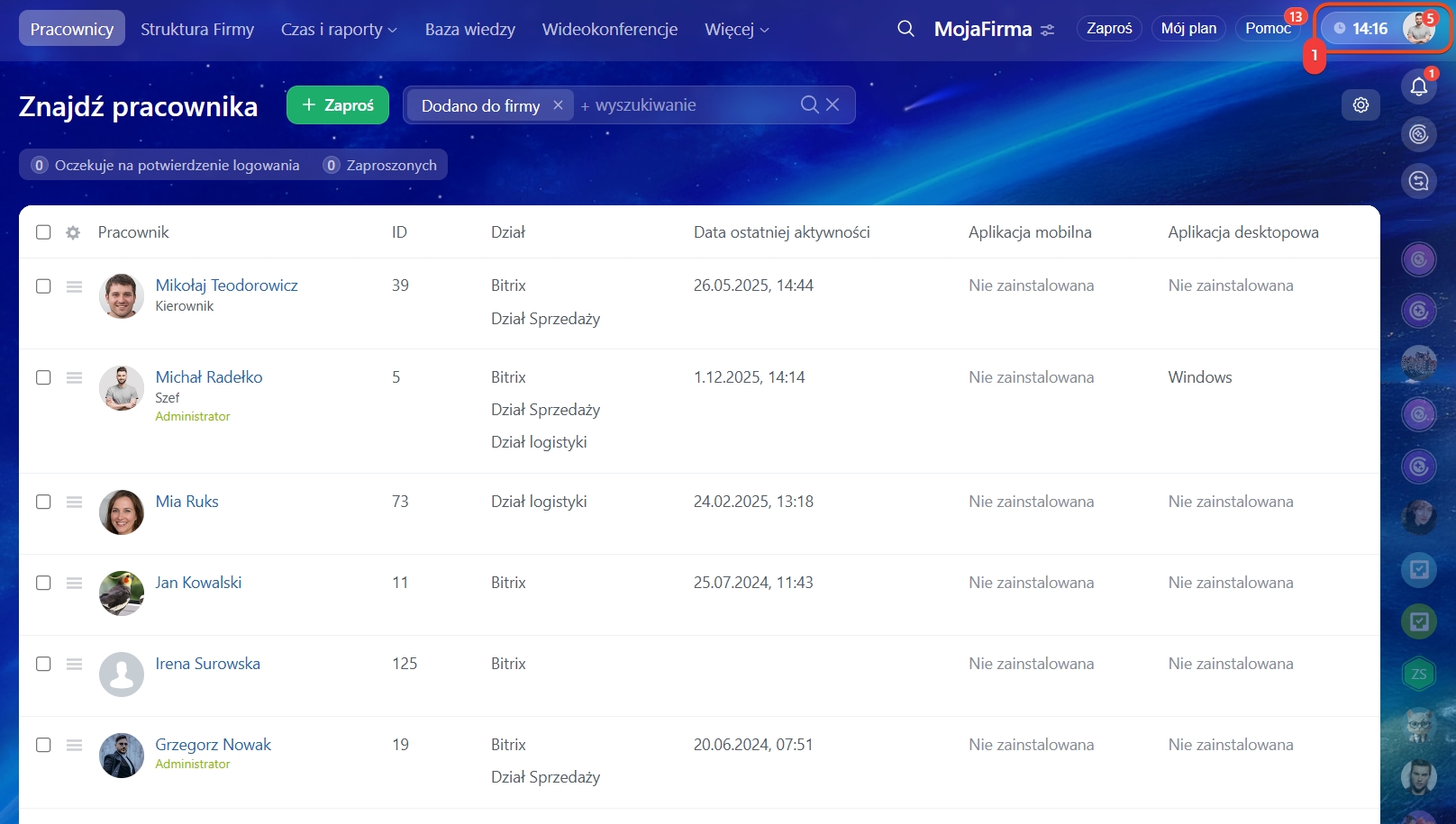The image size is (1456, 824).
Task: Switch to the Struktura Firmy tab
Action: [x=197, y=30]
